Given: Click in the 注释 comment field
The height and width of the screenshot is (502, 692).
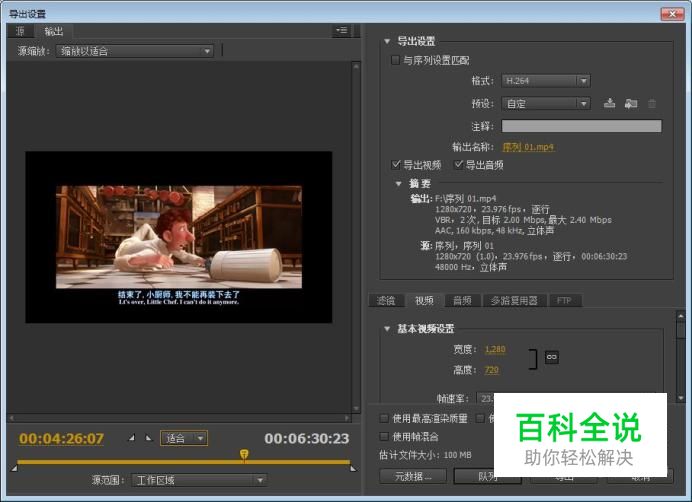Looking at the screenshot, I should 582,126.
